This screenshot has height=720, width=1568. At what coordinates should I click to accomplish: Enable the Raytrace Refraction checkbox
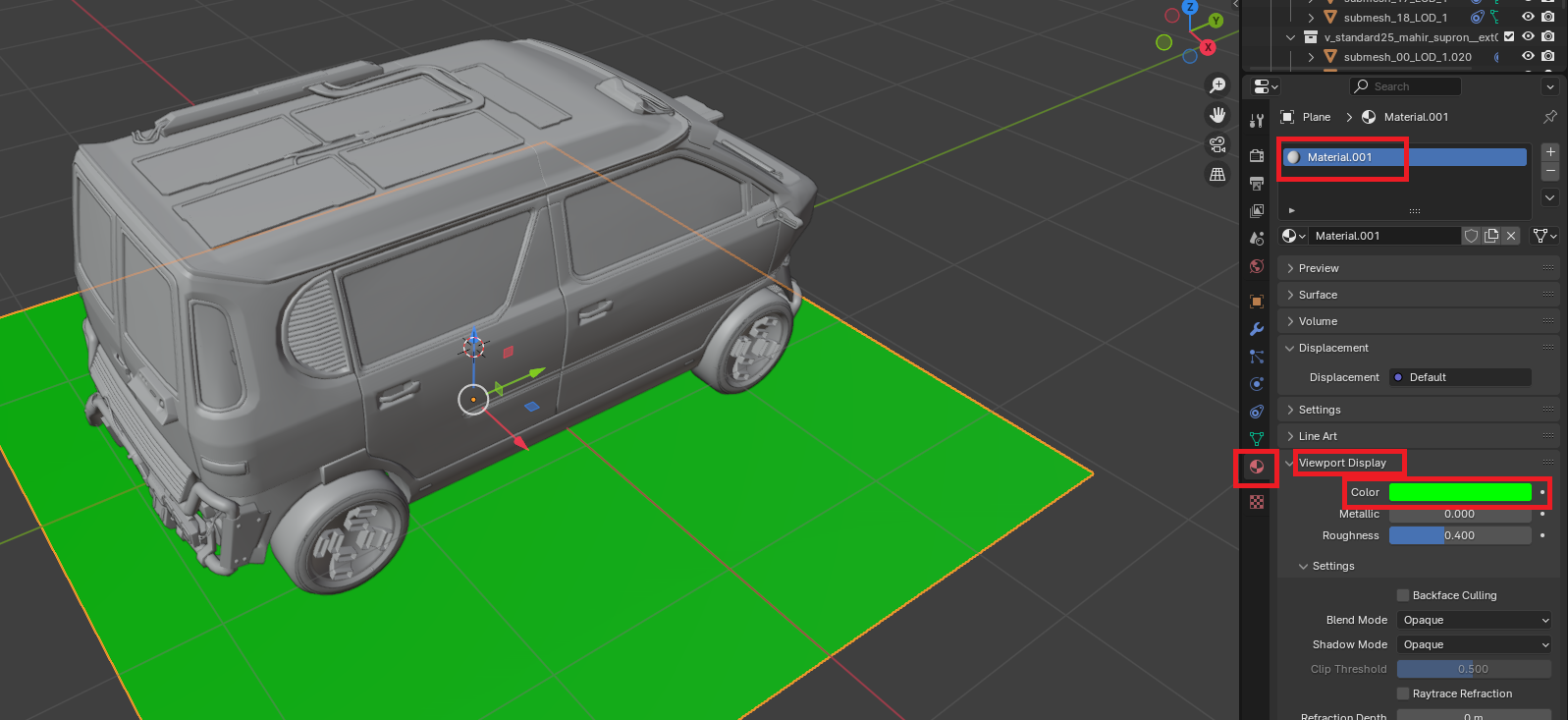point(1403,693)
